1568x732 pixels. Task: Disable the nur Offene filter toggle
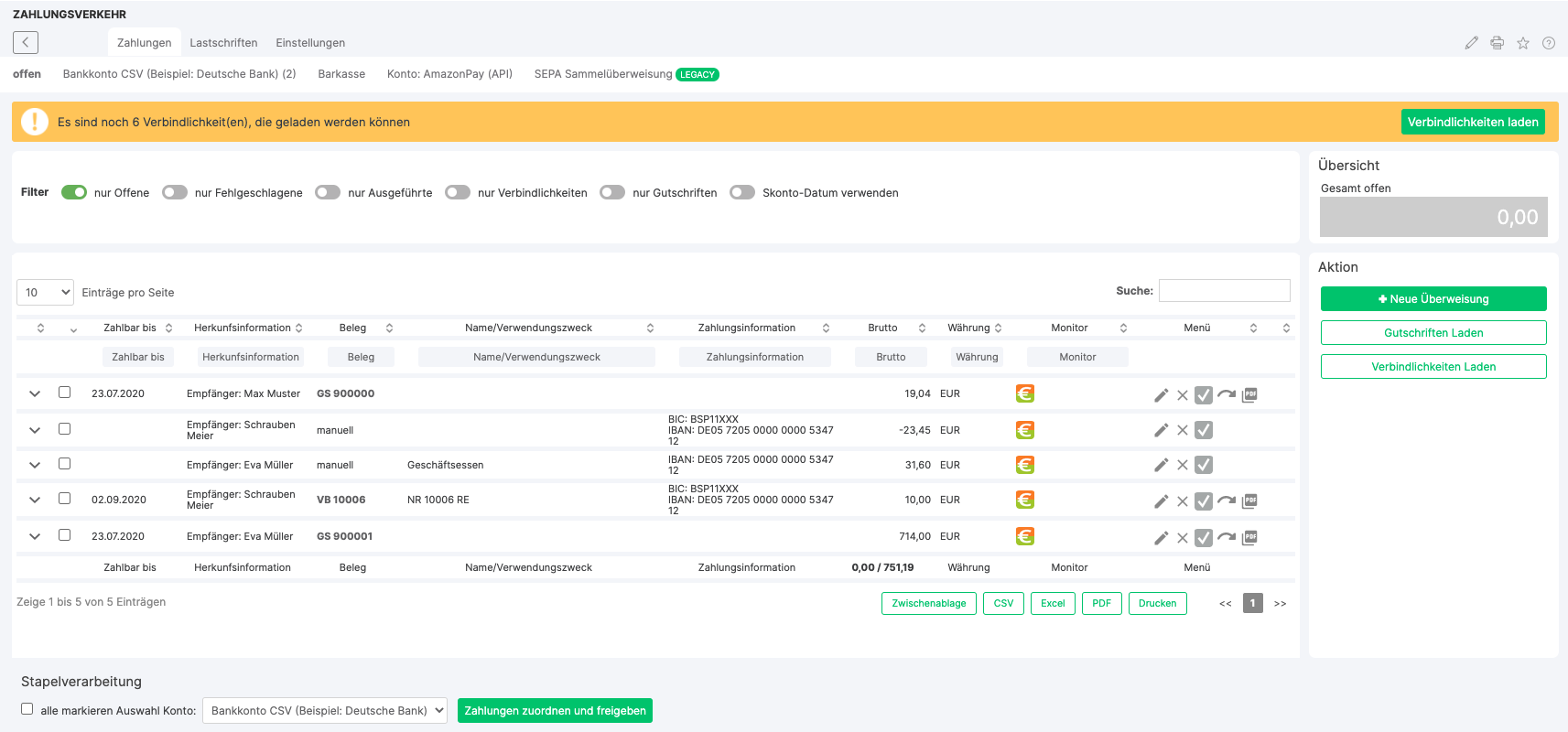[74, 192]
